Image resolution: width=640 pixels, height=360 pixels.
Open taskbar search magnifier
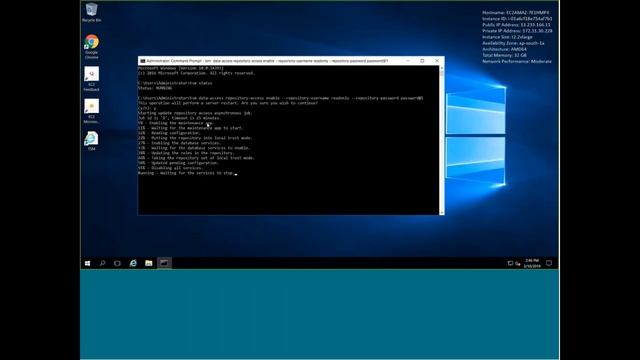(x=102, y=263)
